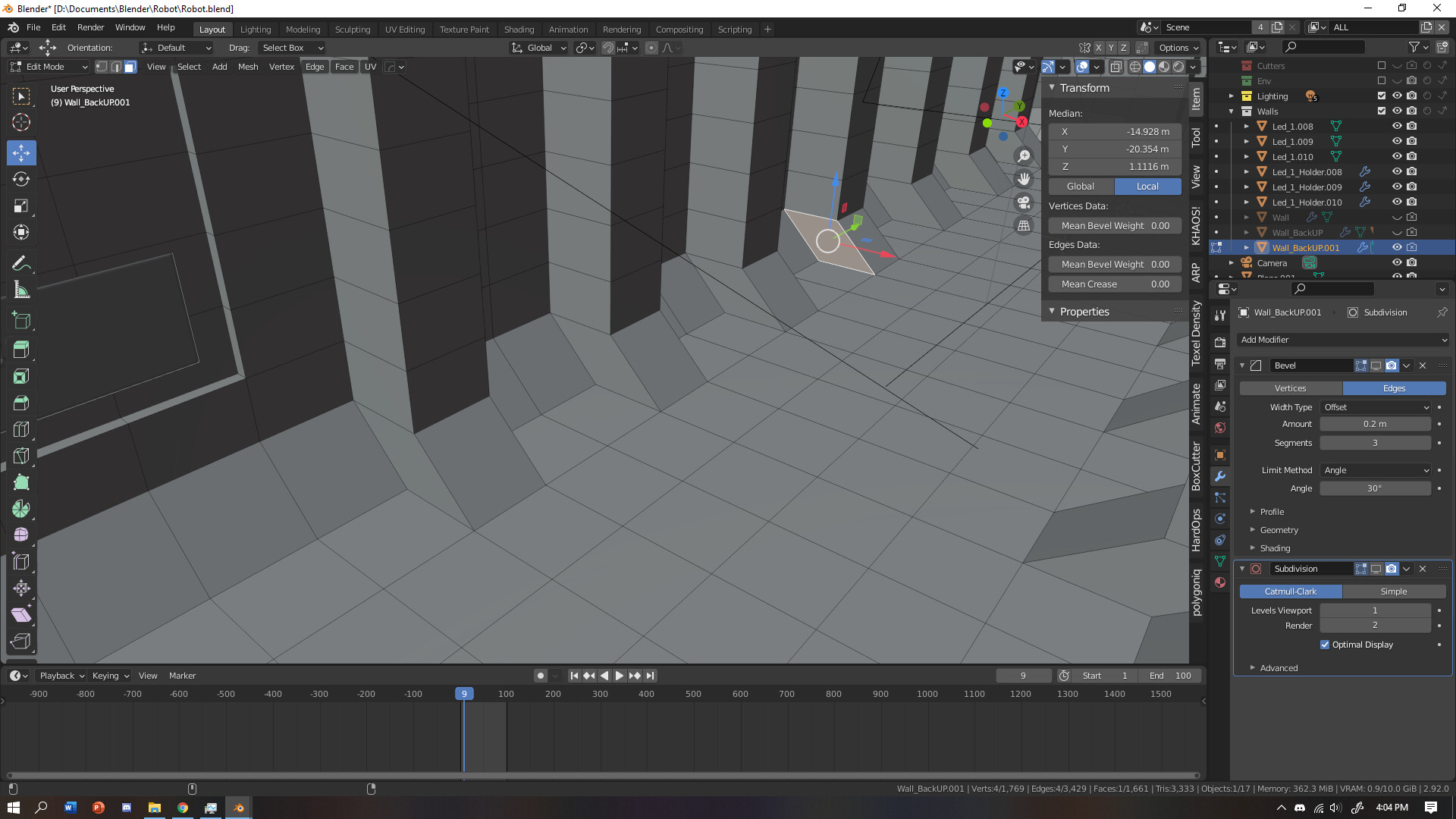Open the Render menu

click(x=90, y=27)
